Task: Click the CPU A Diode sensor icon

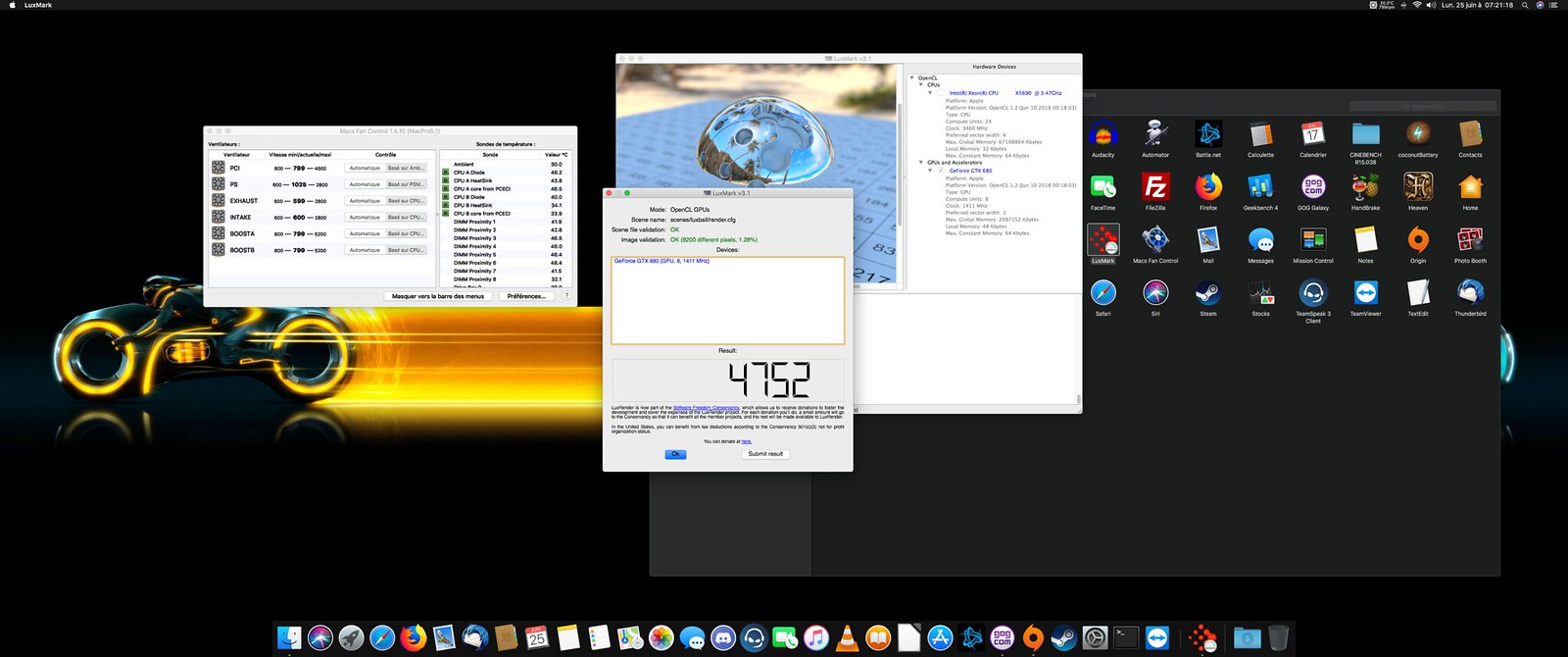Action: [446, 173]
